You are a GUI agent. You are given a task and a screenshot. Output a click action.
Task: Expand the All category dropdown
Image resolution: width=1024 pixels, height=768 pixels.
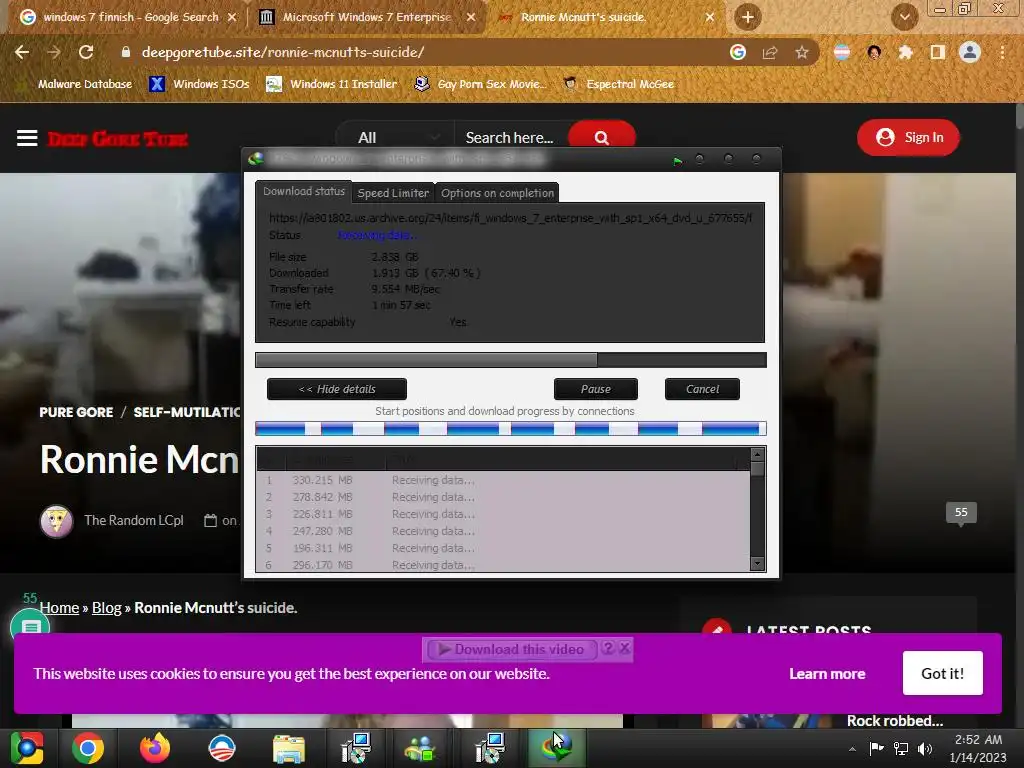[395, 138]
